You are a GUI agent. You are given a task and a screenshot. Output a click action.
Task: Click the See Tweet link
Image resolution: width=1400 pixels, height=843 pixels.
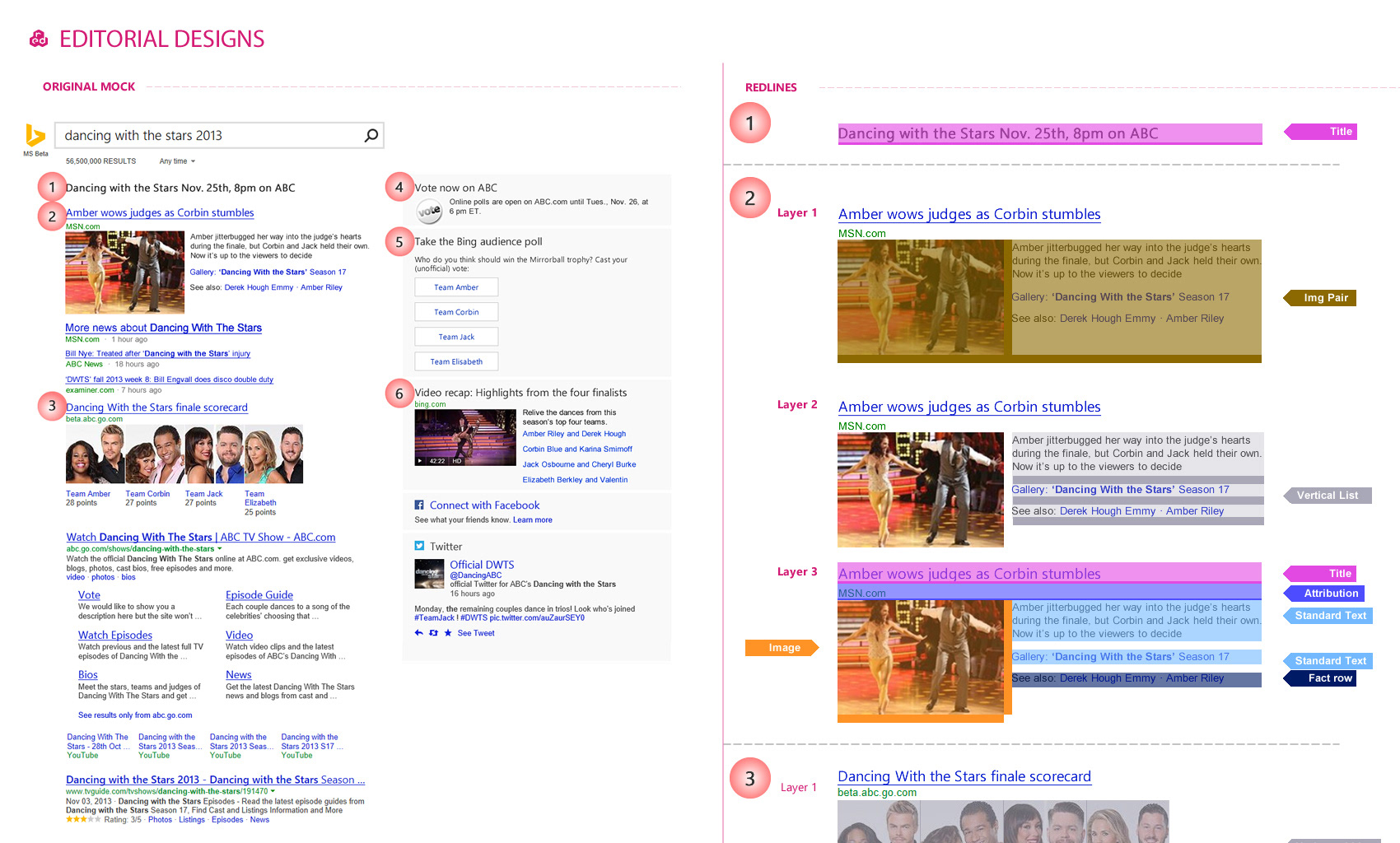pos(476,633)
